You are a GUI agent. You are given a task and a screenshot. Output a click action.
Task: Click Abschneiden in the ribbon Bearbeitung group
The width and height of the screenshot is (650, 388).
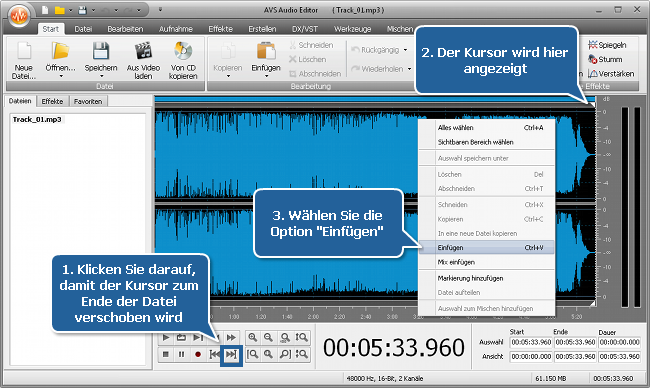pos(315,74)
